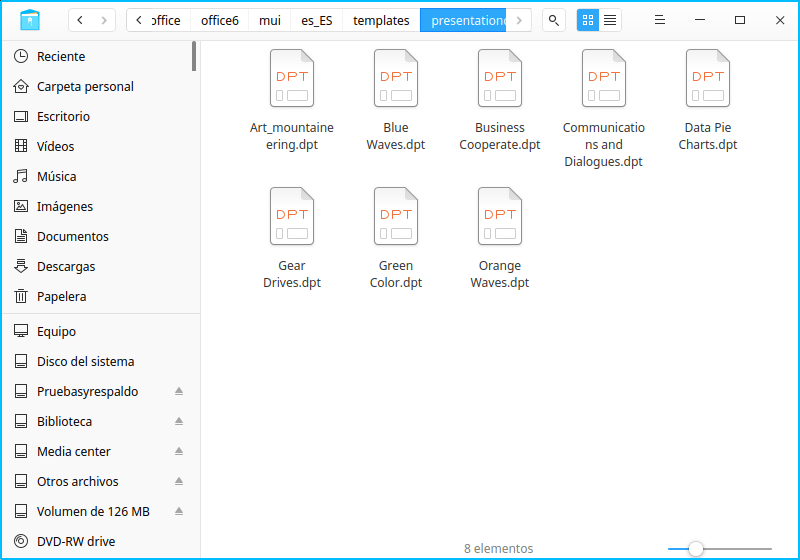Viewport: 800px width, 560px height.
Task: Maximize the file manager window
Action: (x=740, y=20)
